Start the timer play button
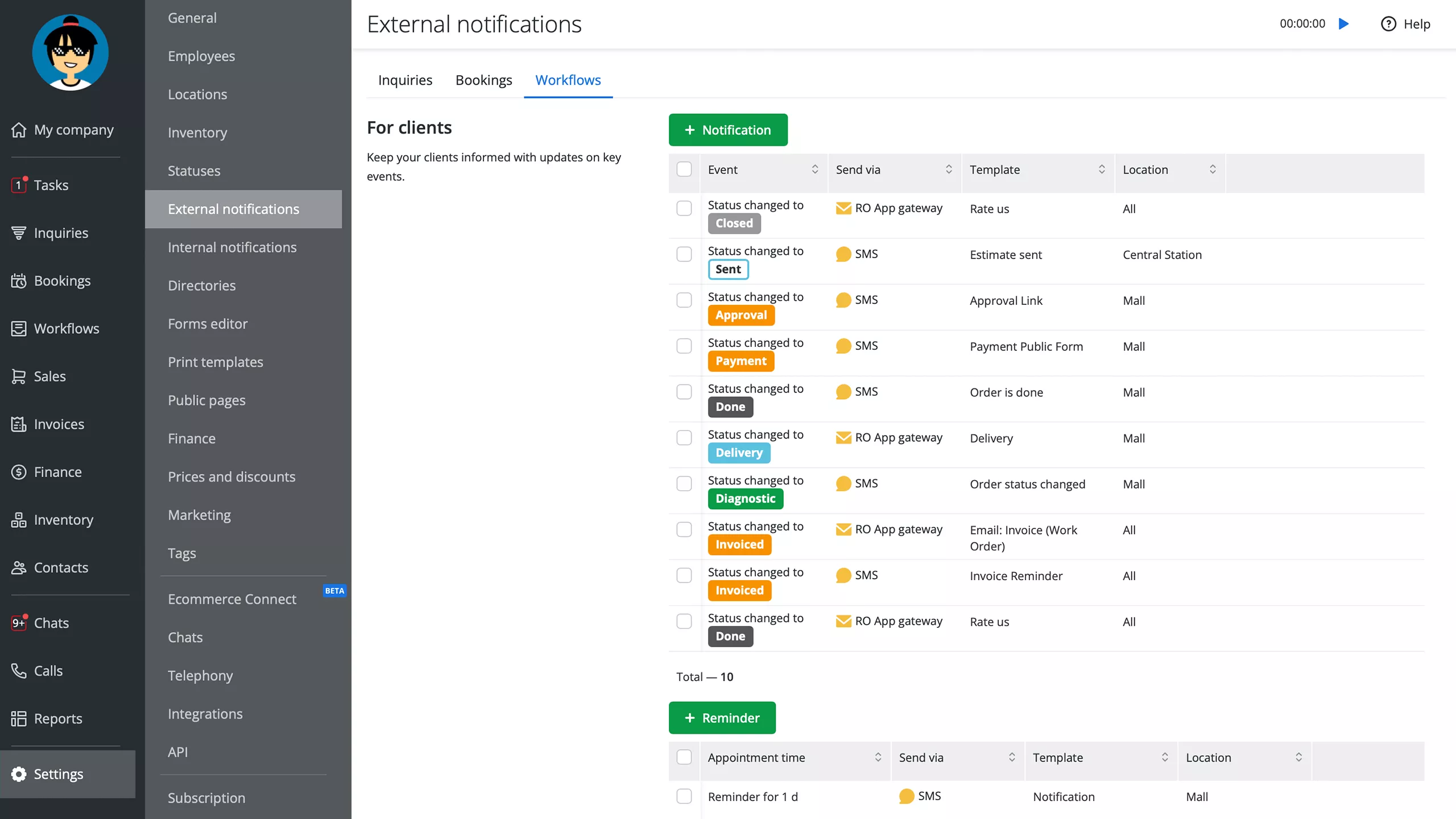 [1344, 24]
